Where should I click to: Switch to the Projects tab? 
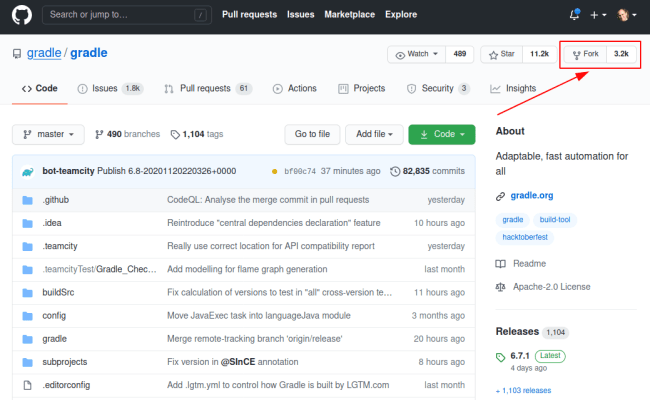tap(361, 88)
